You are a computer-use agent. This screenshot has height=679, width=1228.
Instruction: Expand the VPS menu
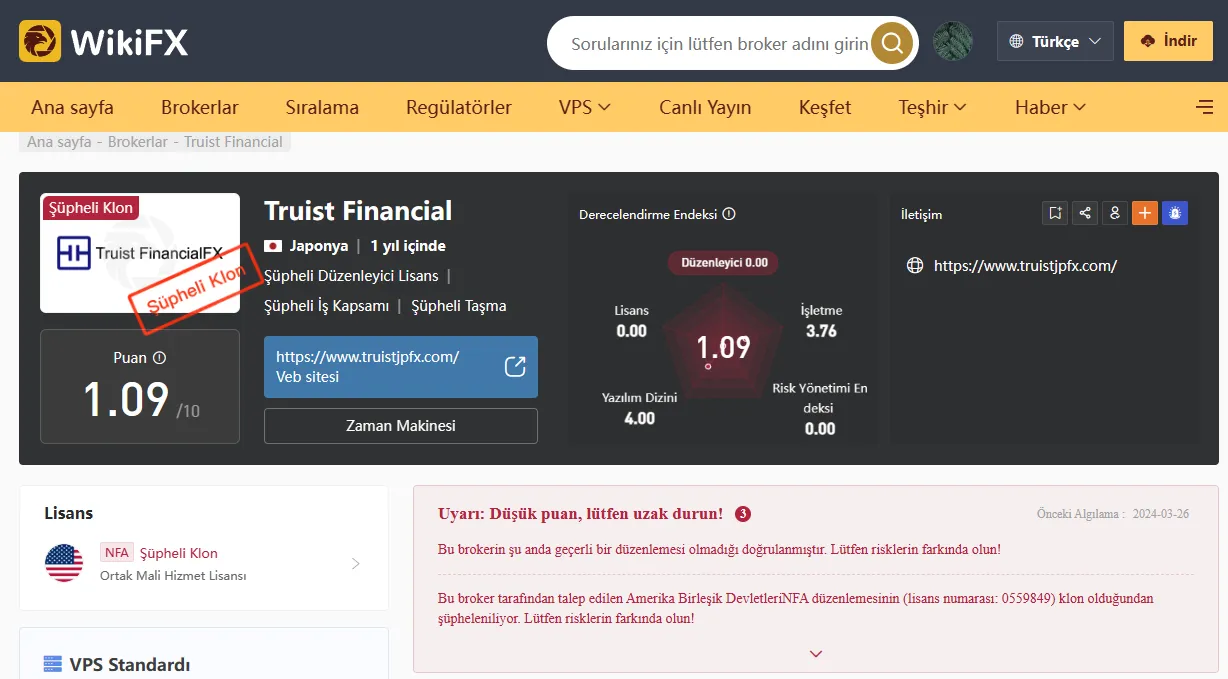tap(585, 107)
